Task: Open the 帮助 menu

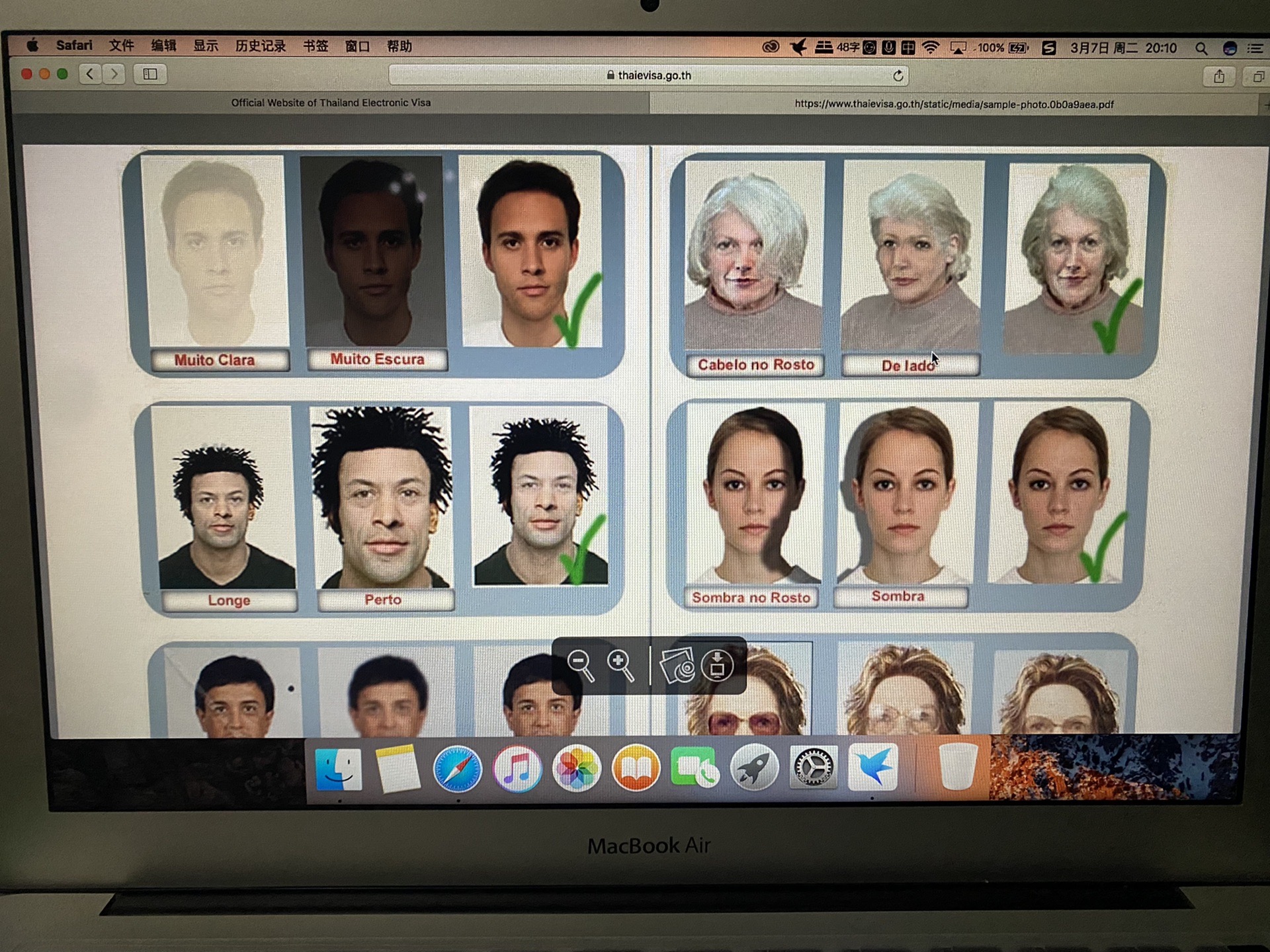Action: 400,46
